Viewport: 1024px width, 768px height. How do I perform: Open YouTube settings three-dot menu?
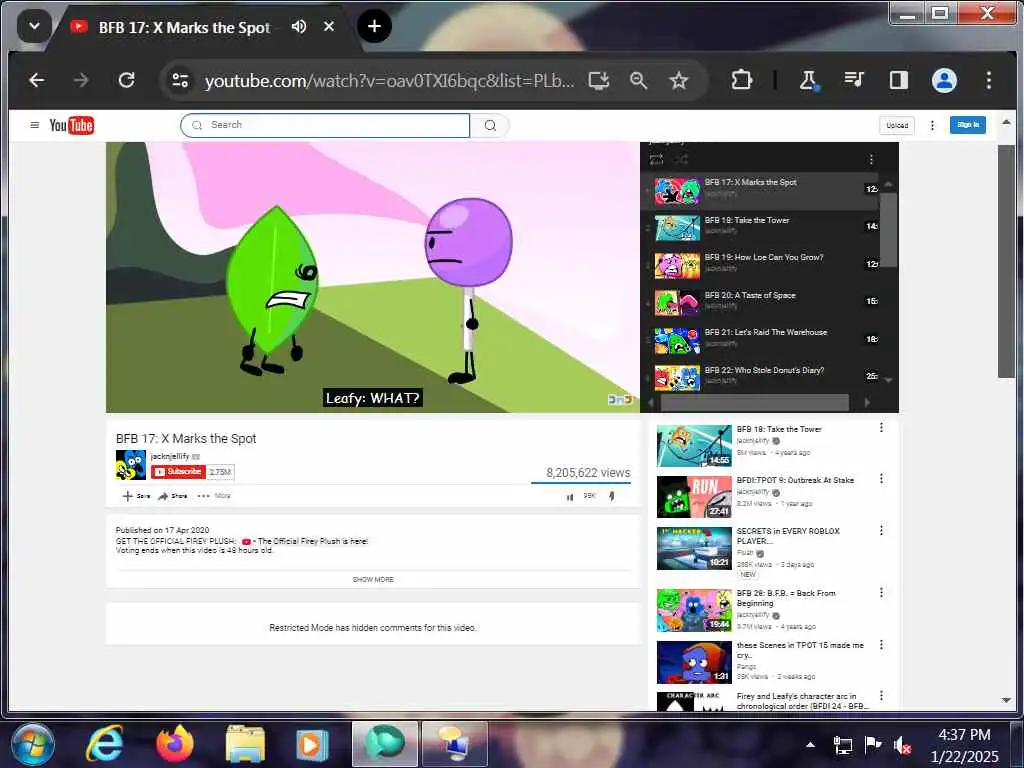[x=932, y=125]
